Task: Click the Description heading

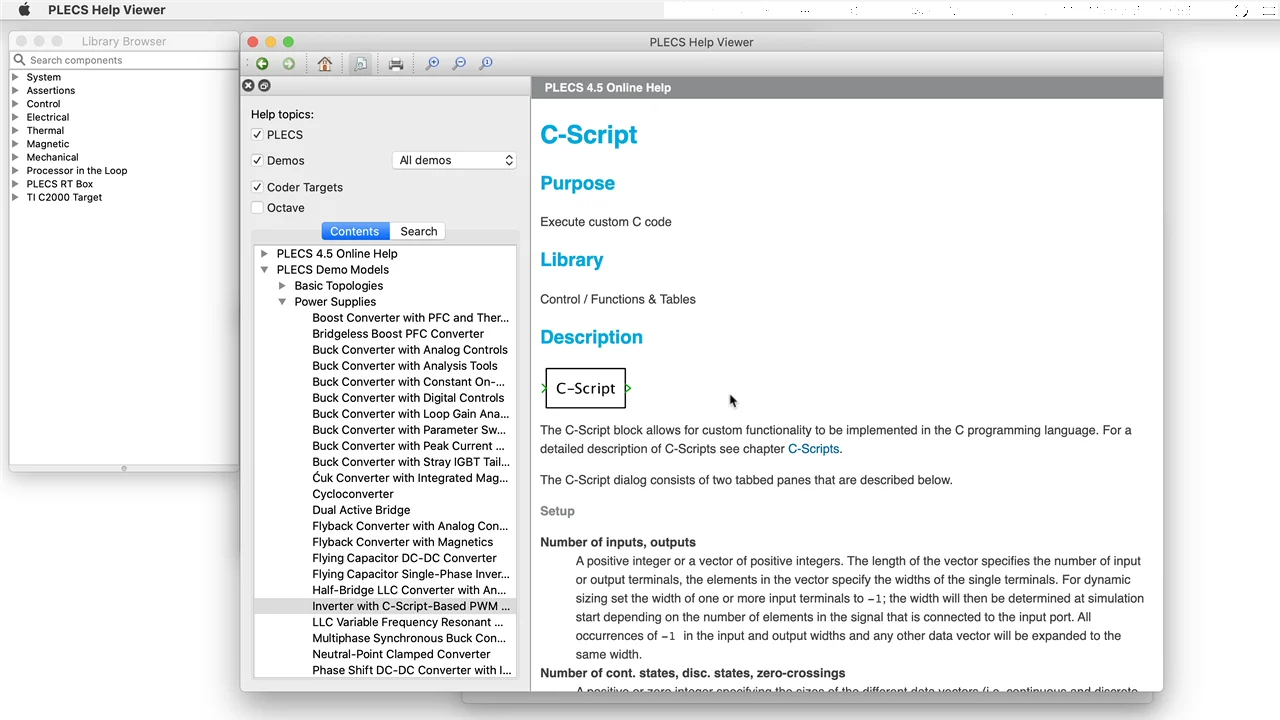Action: [x=591, y=337]
